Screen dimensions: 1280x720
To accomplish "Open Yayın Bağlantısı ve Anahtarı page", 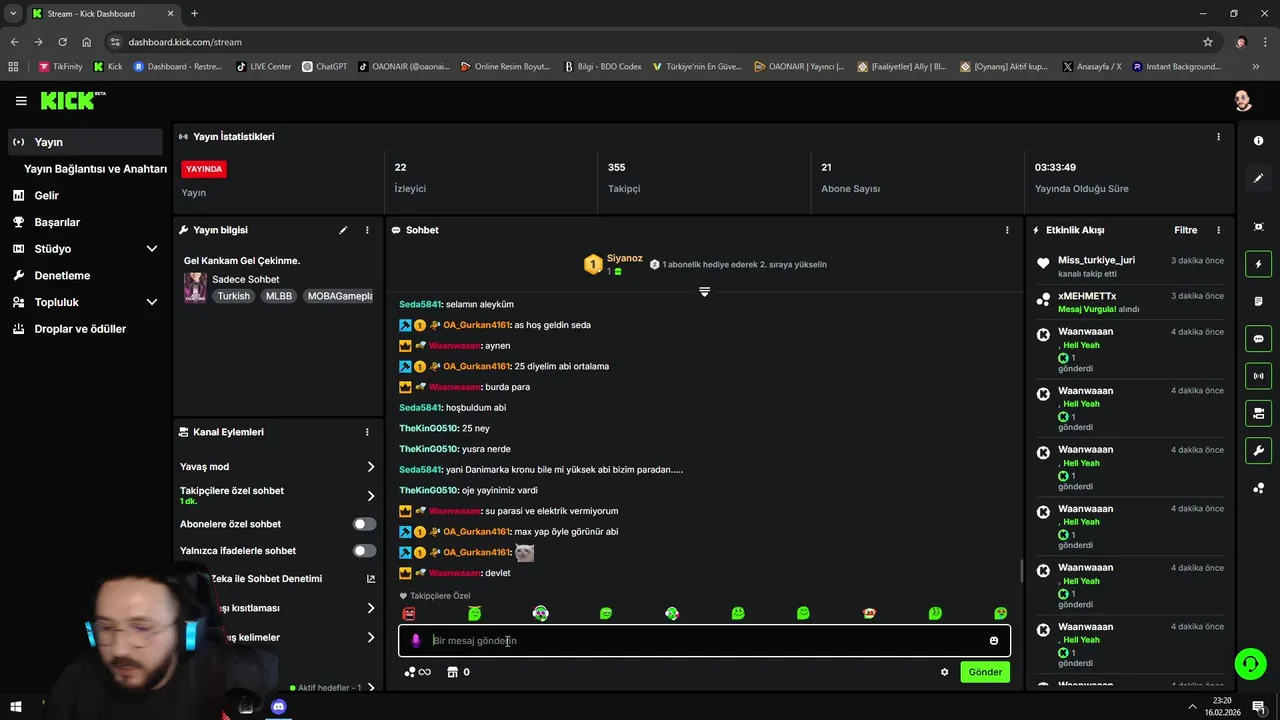I will (95, 169).
